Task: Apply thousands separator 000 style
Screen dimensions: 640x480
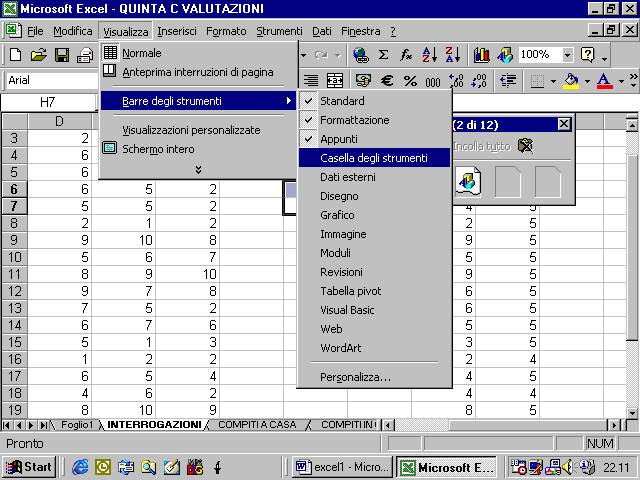Action: point(433,81)
